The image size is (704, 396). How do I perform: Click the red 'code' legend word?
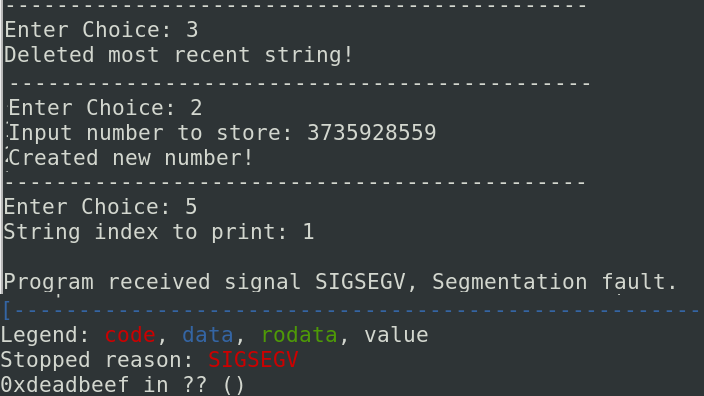[x=131, y=335]
